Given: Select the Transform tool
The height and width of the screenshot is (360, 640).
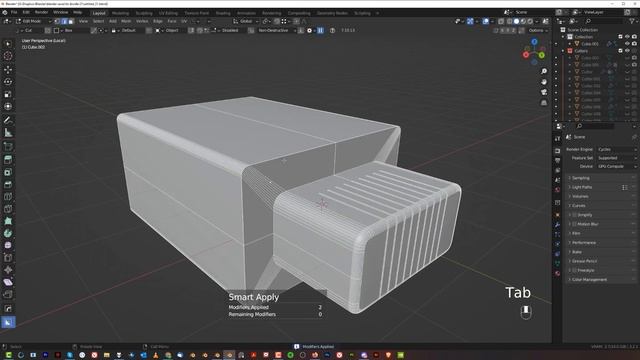Looking at the screenshot, I should coord(8,107).
